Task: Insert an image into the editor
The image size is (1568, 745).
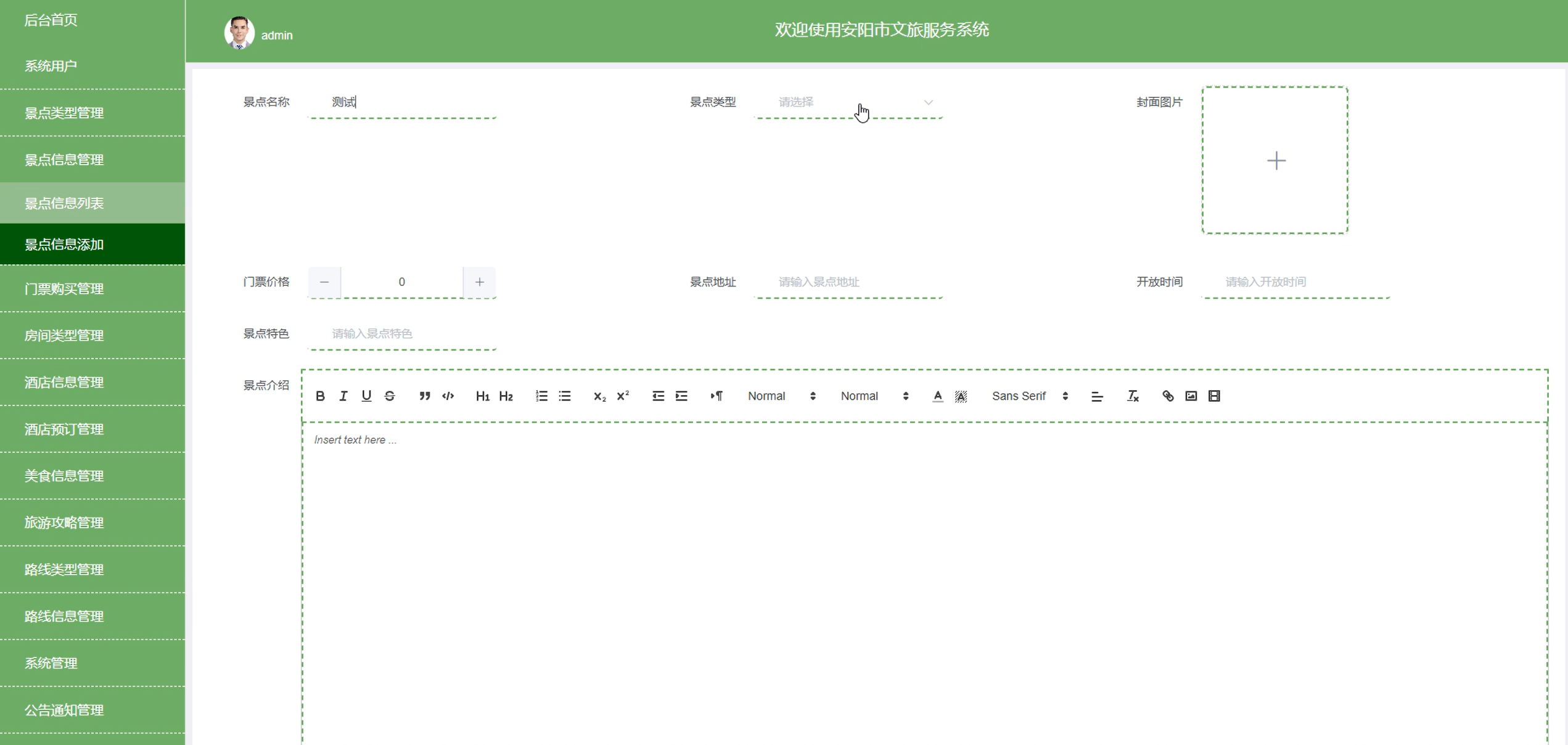Action: (1191, 396)
